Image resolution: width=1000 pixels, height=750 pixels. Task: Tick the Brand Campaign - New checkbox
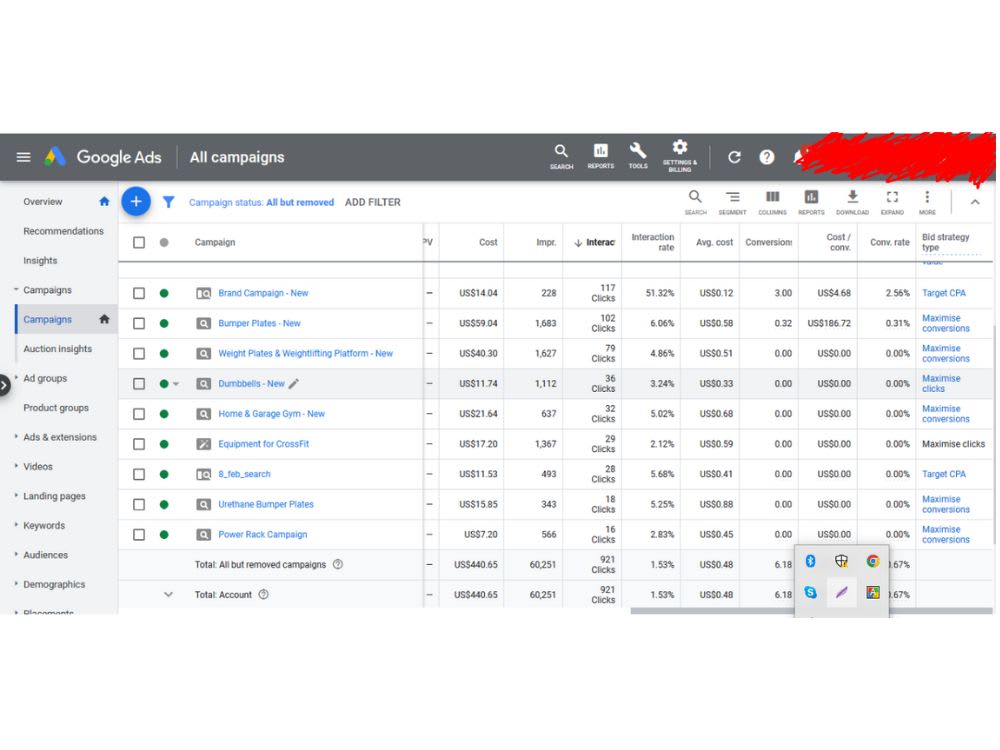tap(139, 293)
